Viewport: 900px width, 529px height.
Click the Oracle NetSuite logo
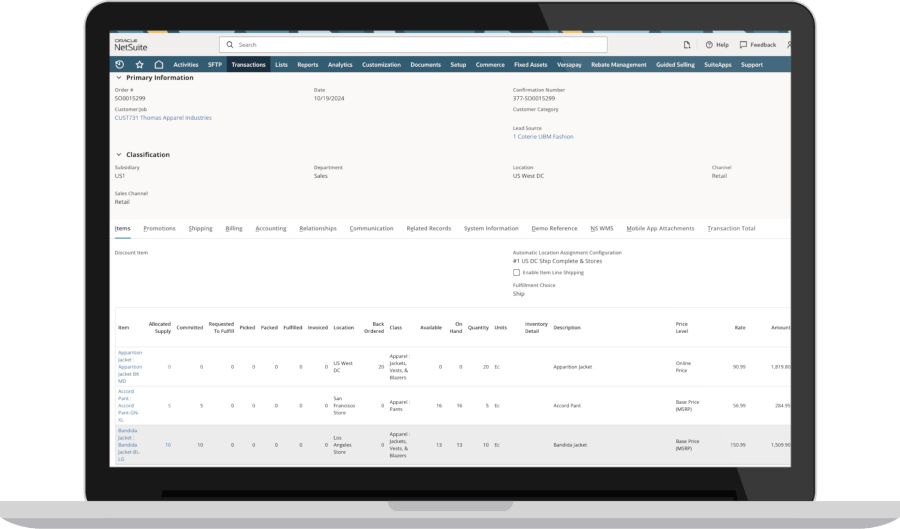click(x=131, y=45)
